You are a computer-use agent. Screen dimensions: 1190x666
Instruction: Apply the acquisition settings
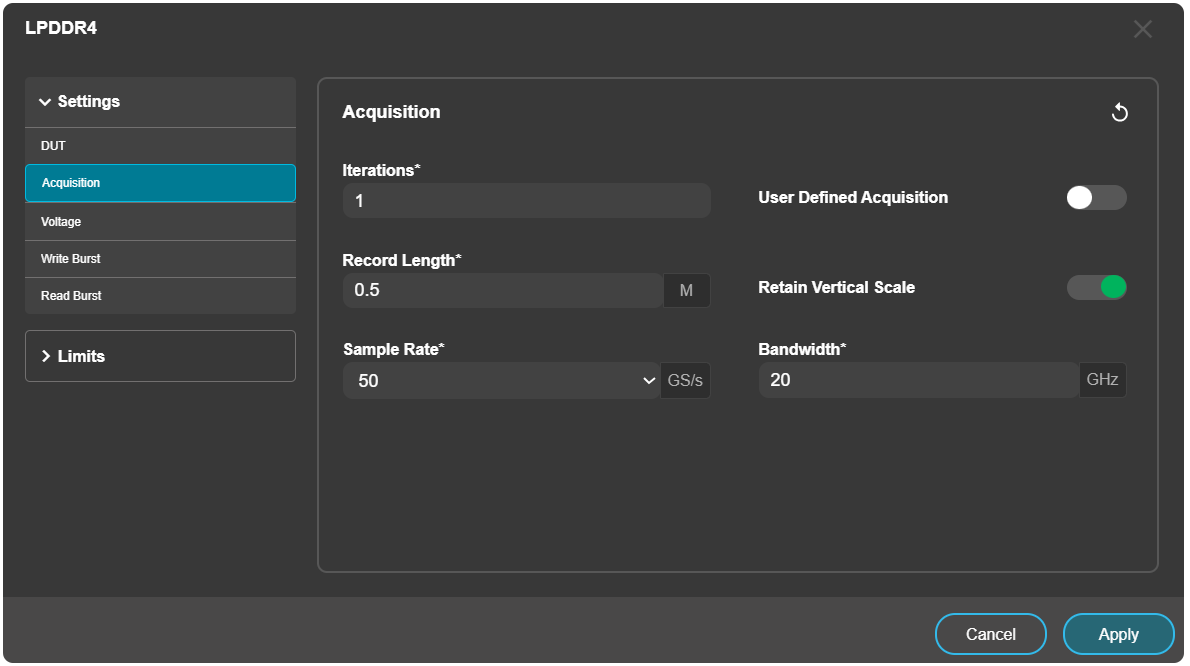(1118, 634)
